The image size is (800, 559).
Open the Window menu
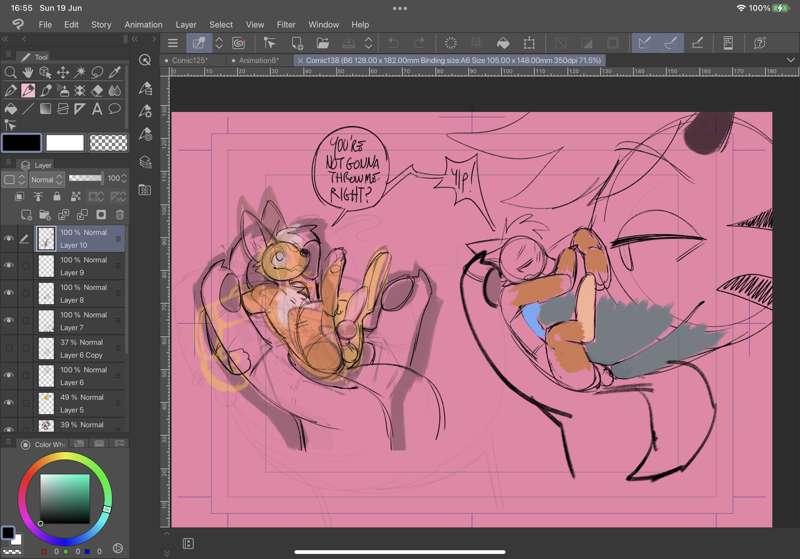[323, 24]
